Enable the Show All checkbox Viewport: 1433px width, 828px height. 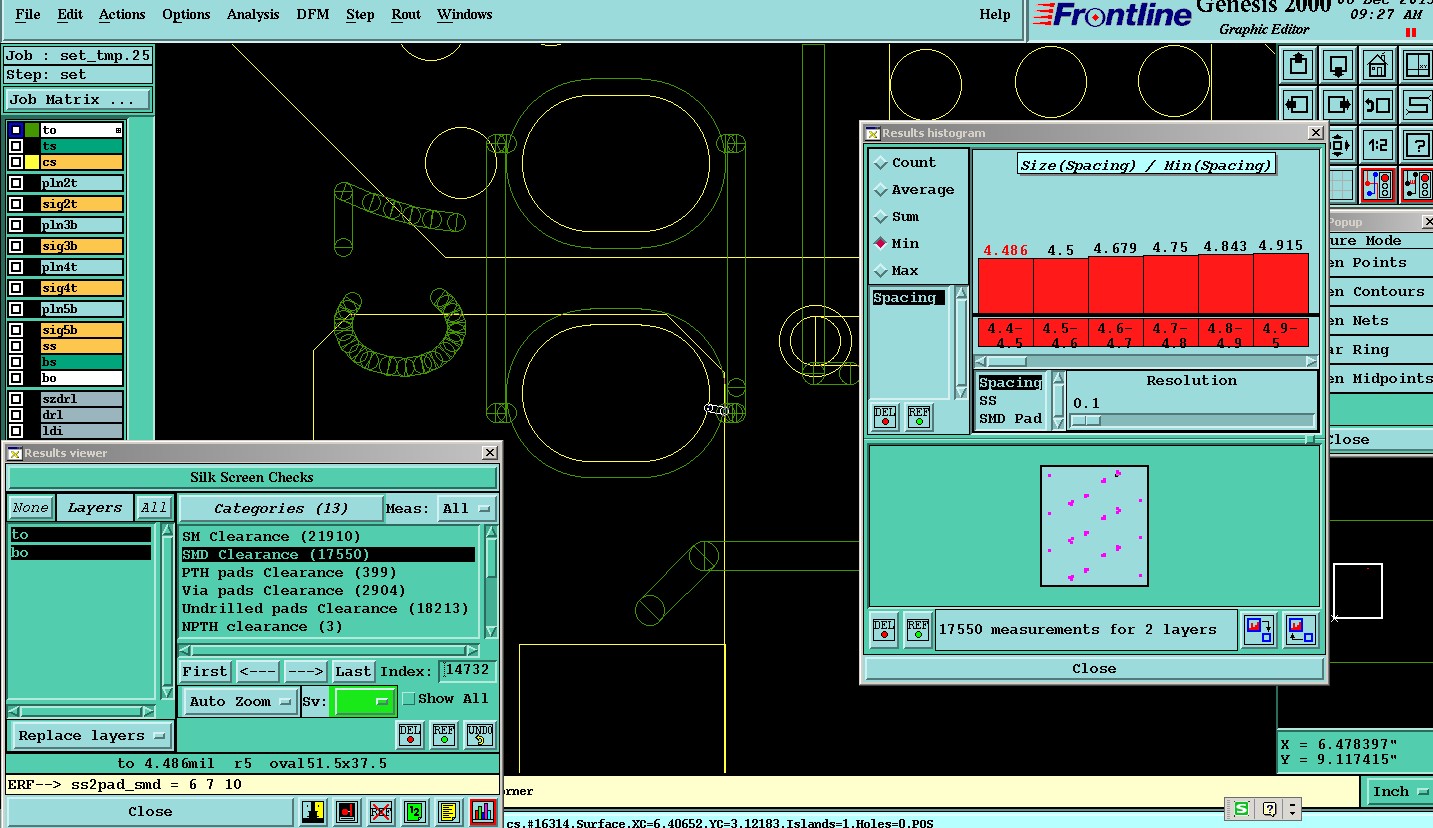(408, 699)
